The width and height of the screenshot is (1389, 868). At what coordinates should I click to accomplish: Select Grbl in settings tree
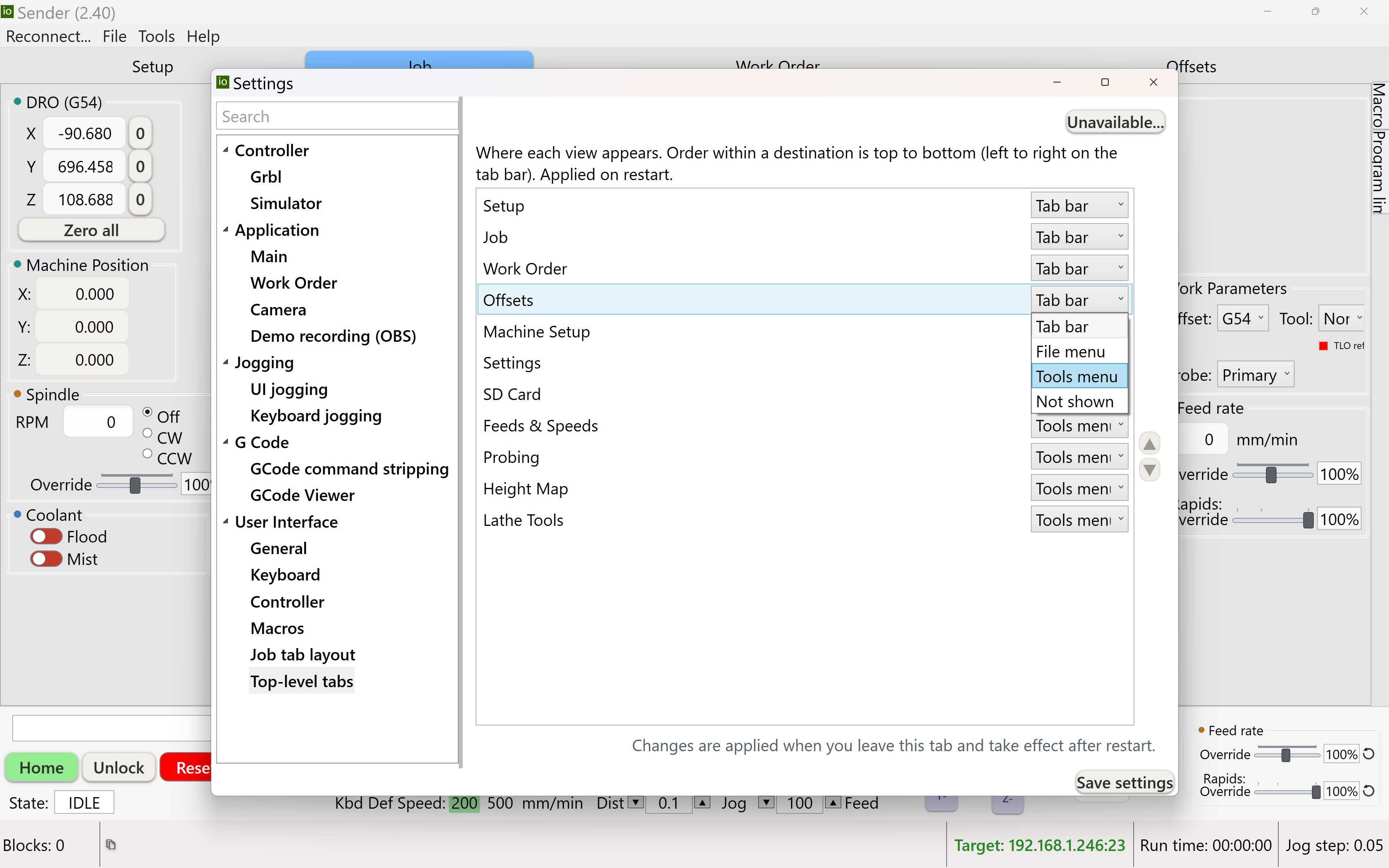tap(266, 177)
